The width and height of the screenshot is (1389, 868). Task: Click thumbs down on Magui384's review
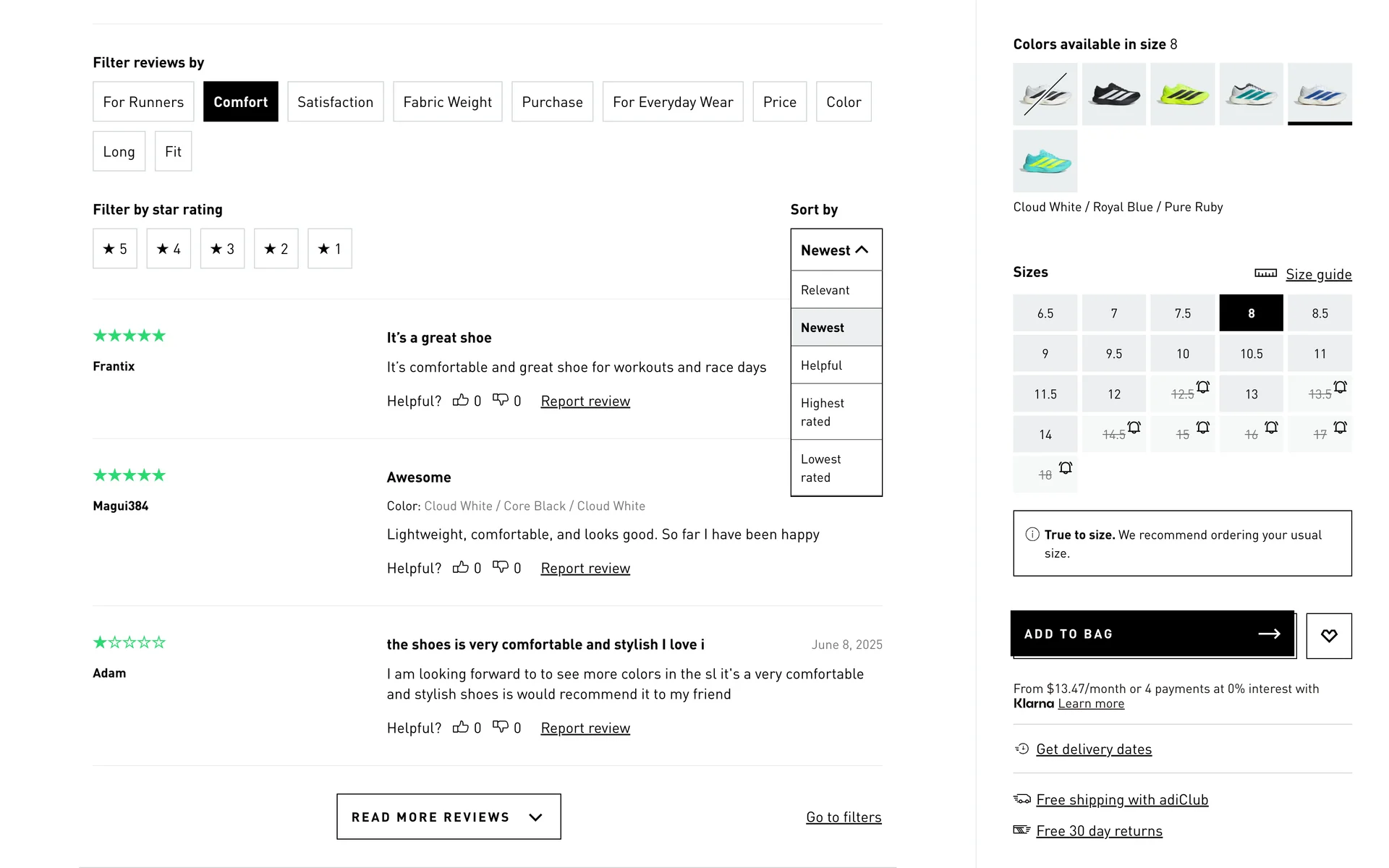[x=501, y=567]
